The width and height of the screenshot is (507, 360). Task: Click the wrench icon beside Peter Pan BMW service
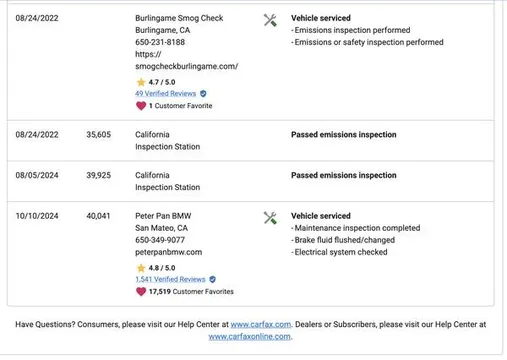tap(270, 218)
